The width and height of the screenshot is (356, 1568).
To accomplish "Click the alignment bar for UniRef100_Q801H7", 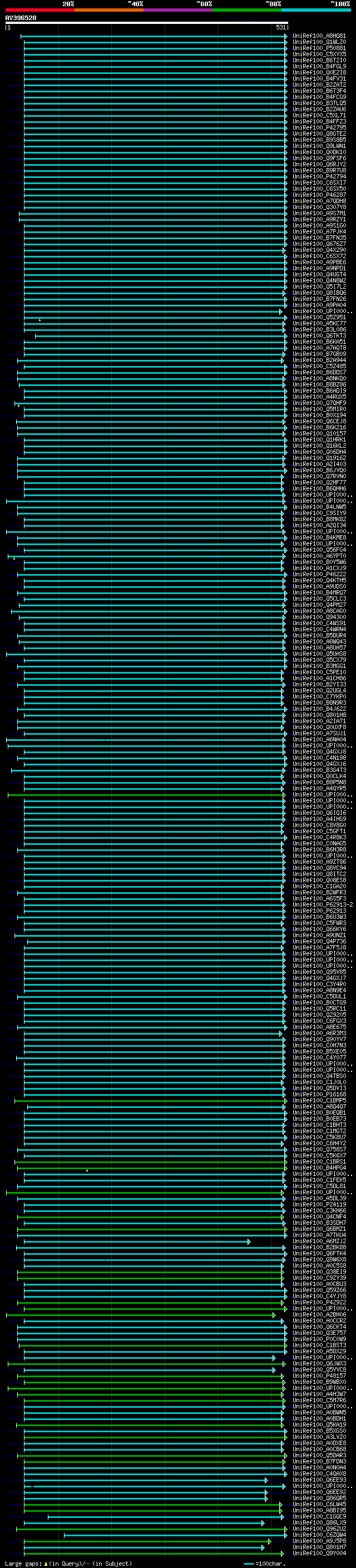I will click(144, 1547).
